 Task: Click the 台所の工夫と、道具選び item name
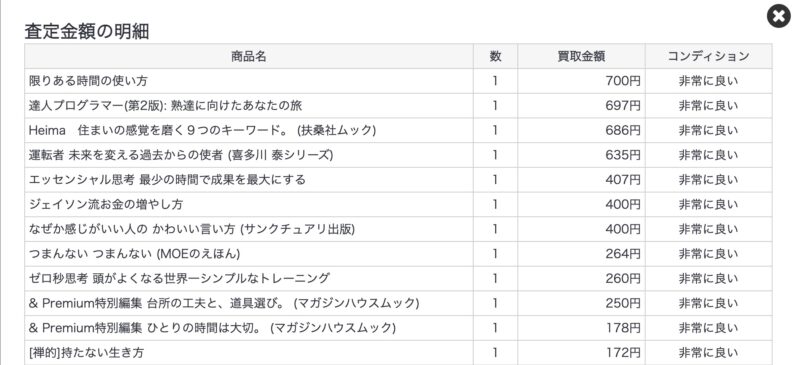(223, 303)
